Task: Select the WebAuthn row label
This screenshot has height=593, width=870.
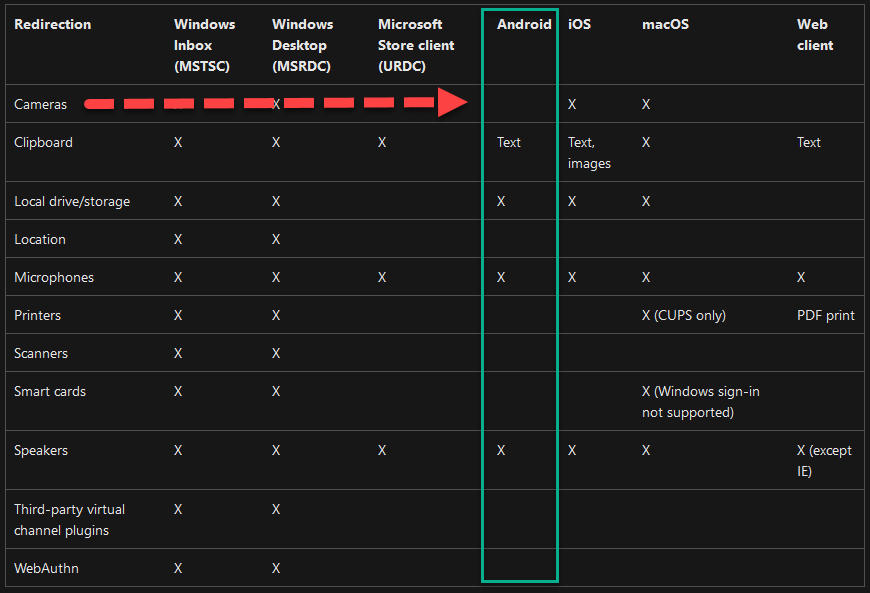Action: [46, 569]
